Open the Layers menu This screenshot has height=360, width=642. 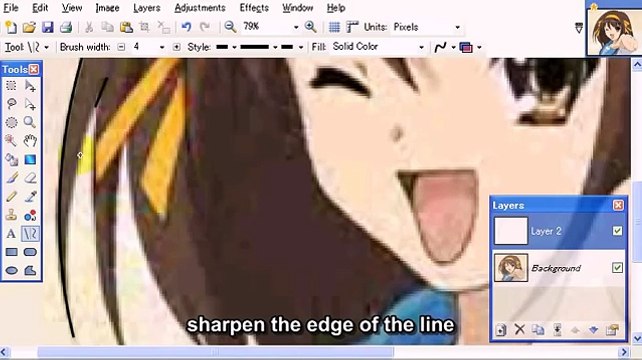(146, 8)
